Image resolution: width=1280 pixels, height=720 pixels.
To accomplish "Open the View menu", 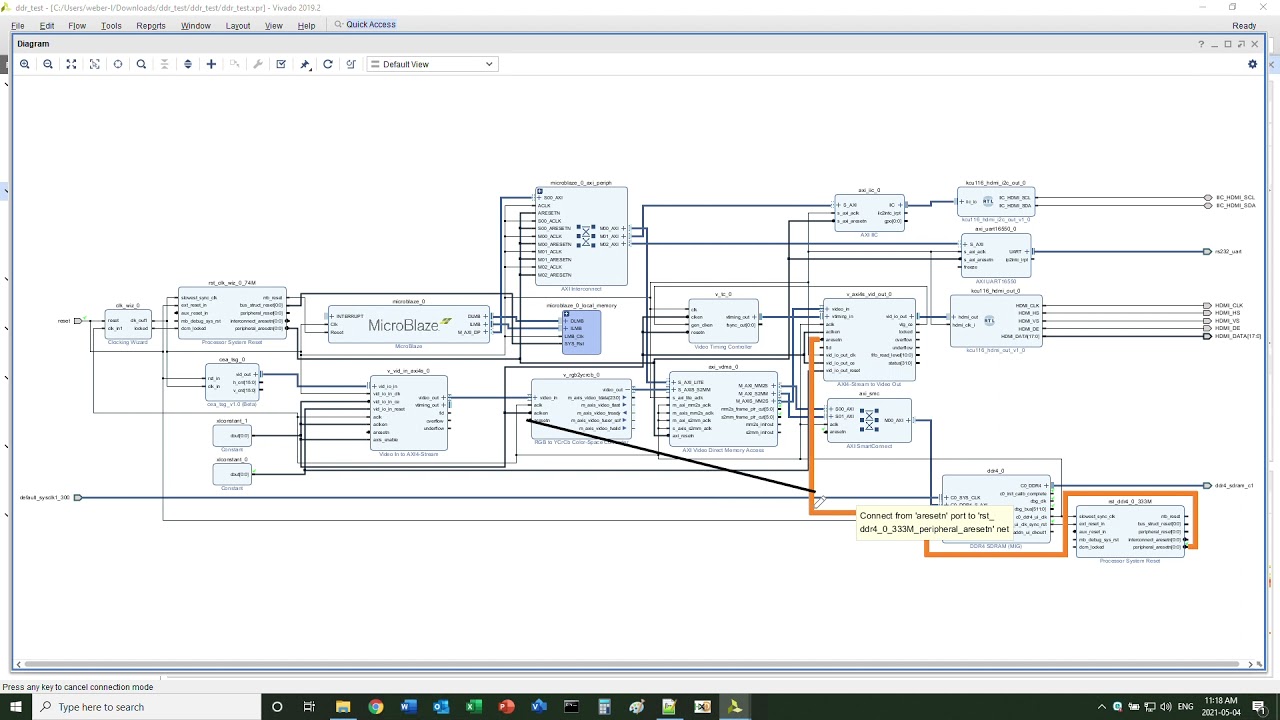I will click(274, 26).
